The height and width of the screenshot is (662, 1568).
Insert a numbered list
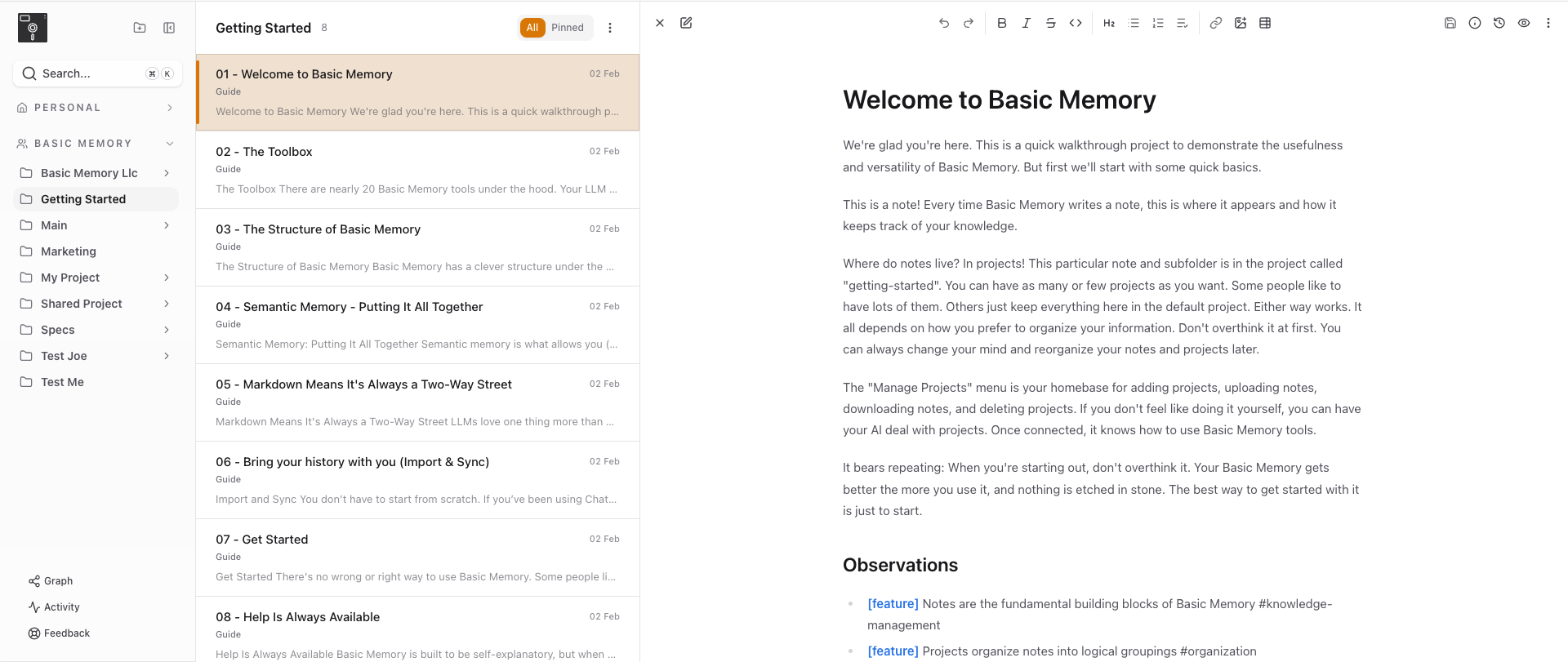[x=1158, y=23]
